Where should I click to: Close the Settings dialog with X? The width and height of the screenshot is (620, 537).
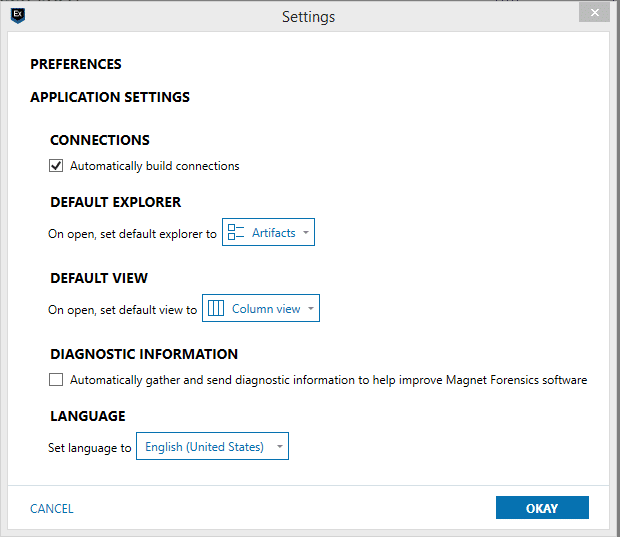(594, 13)
